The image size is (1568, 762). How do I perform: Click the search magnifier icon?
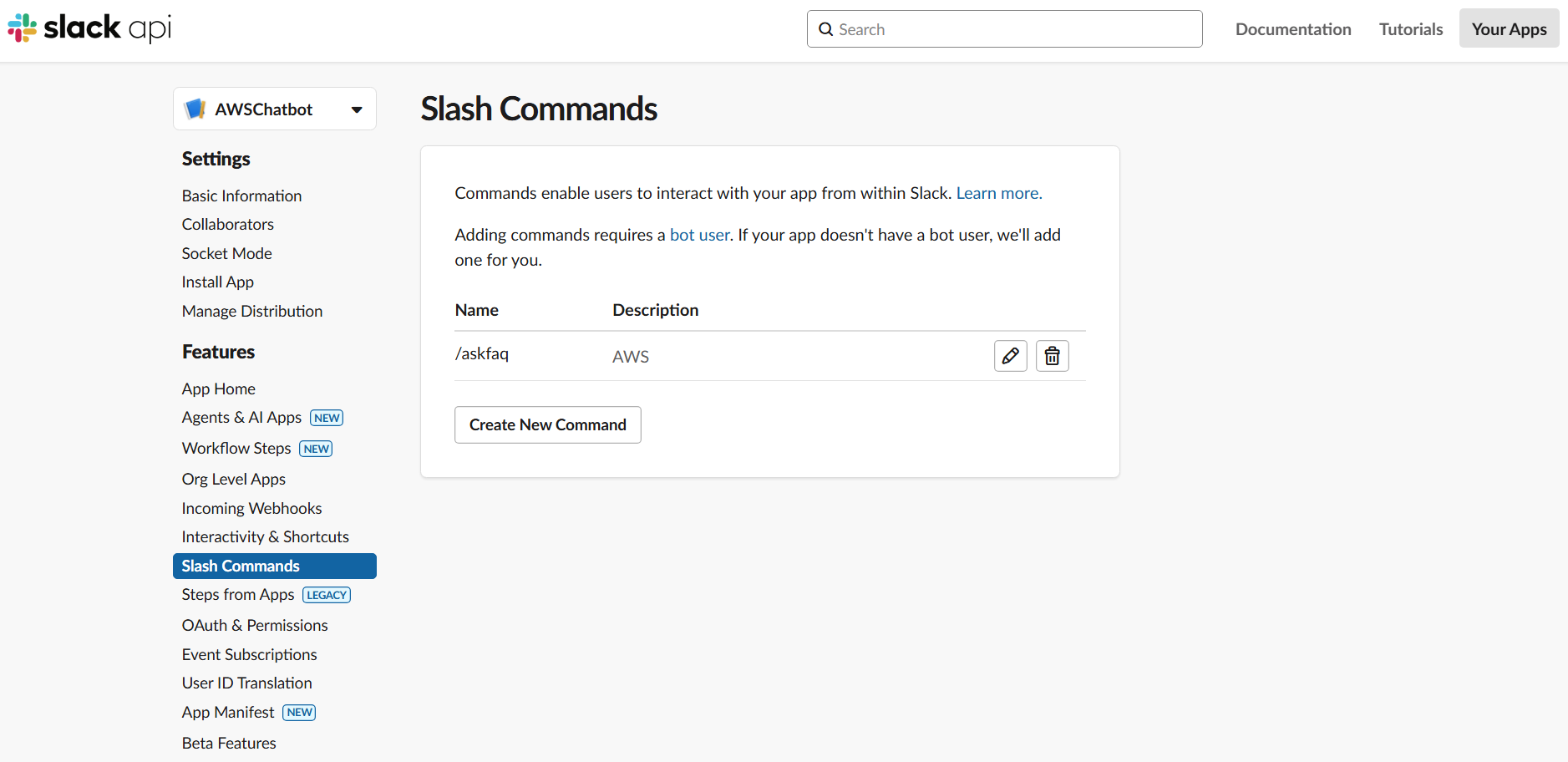(x=825, y=29)
